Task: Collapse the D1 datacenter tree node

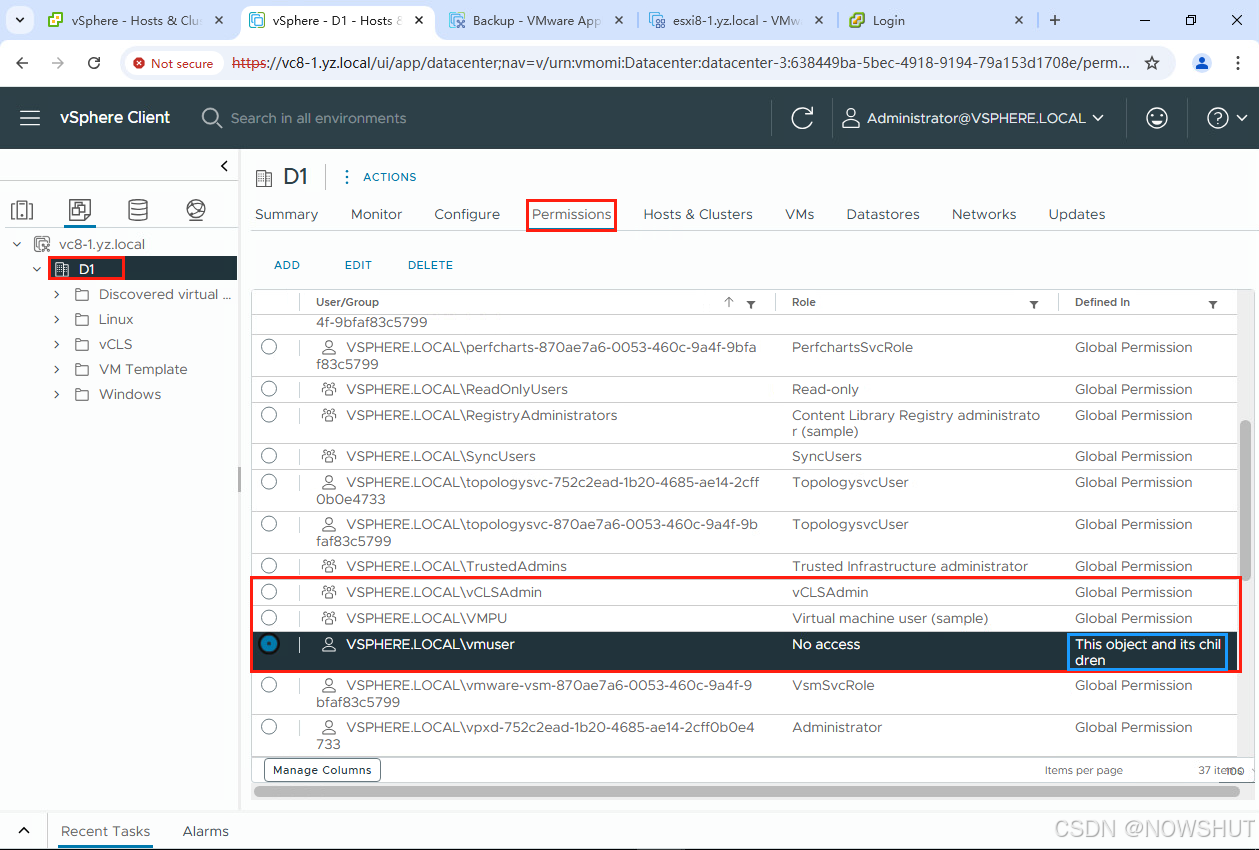Action: point(37,269)
